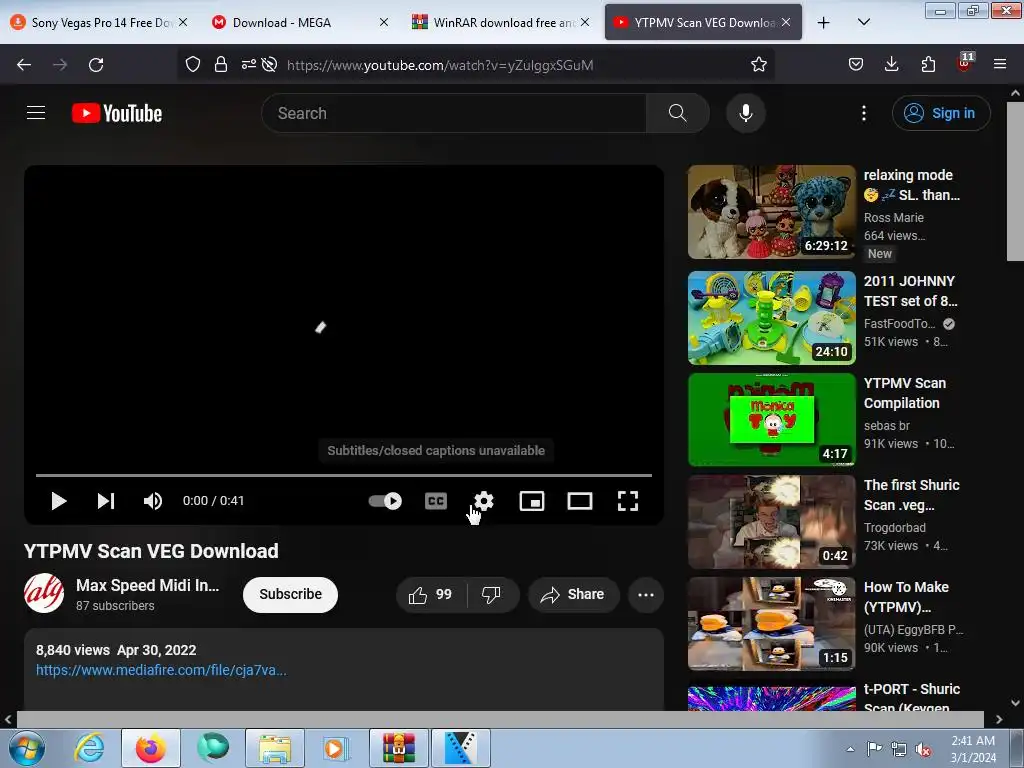Close the Sony Vegas Pro tab
The width and height of the screenshot is (1024, 768).
tap(184, 22)
